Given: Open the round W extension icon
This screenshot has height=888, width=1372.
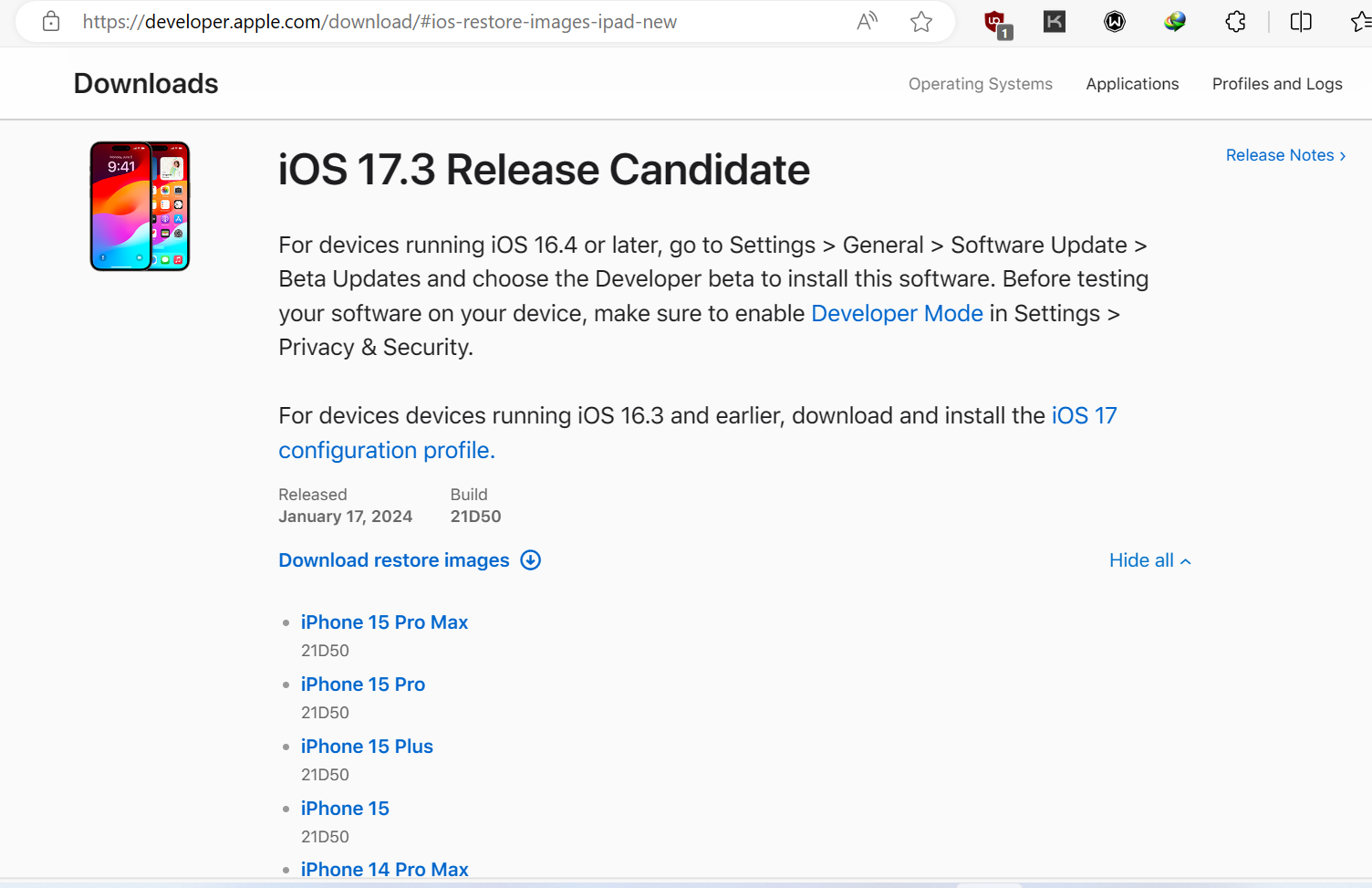Looking at the screenshot, I should tap(1115, 22).
